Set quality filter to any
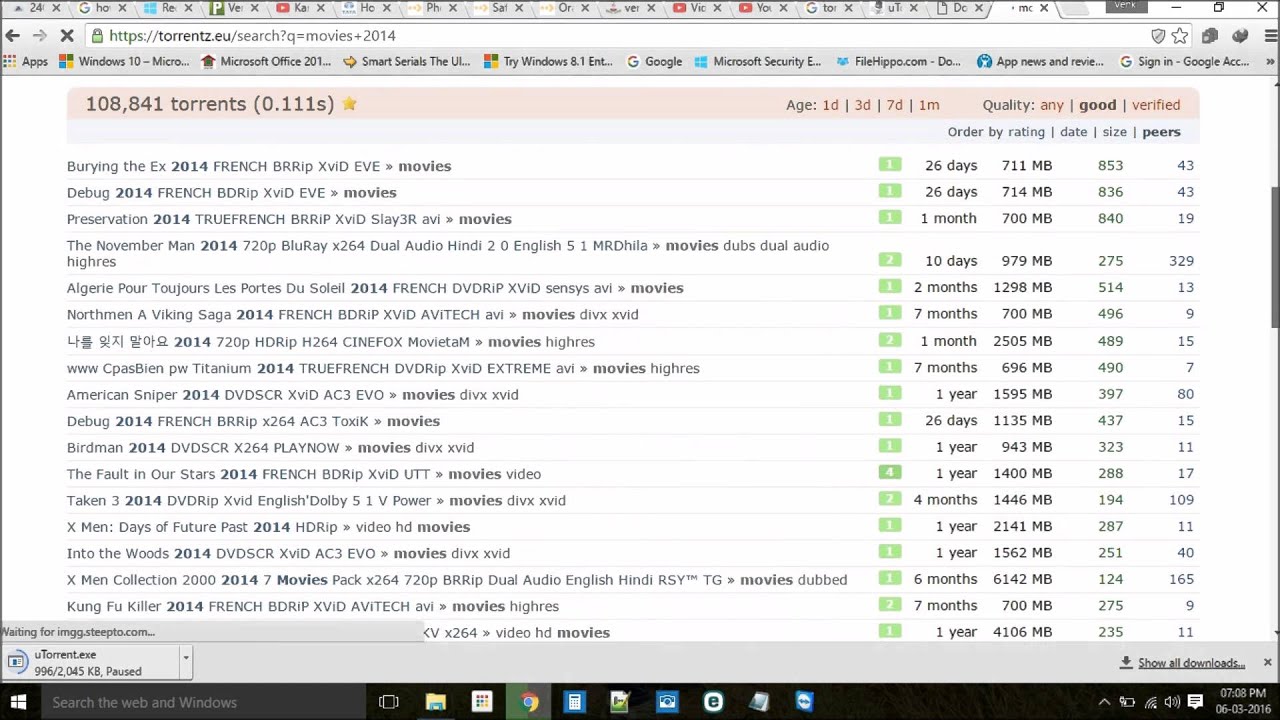 (x=1052, y=105)
